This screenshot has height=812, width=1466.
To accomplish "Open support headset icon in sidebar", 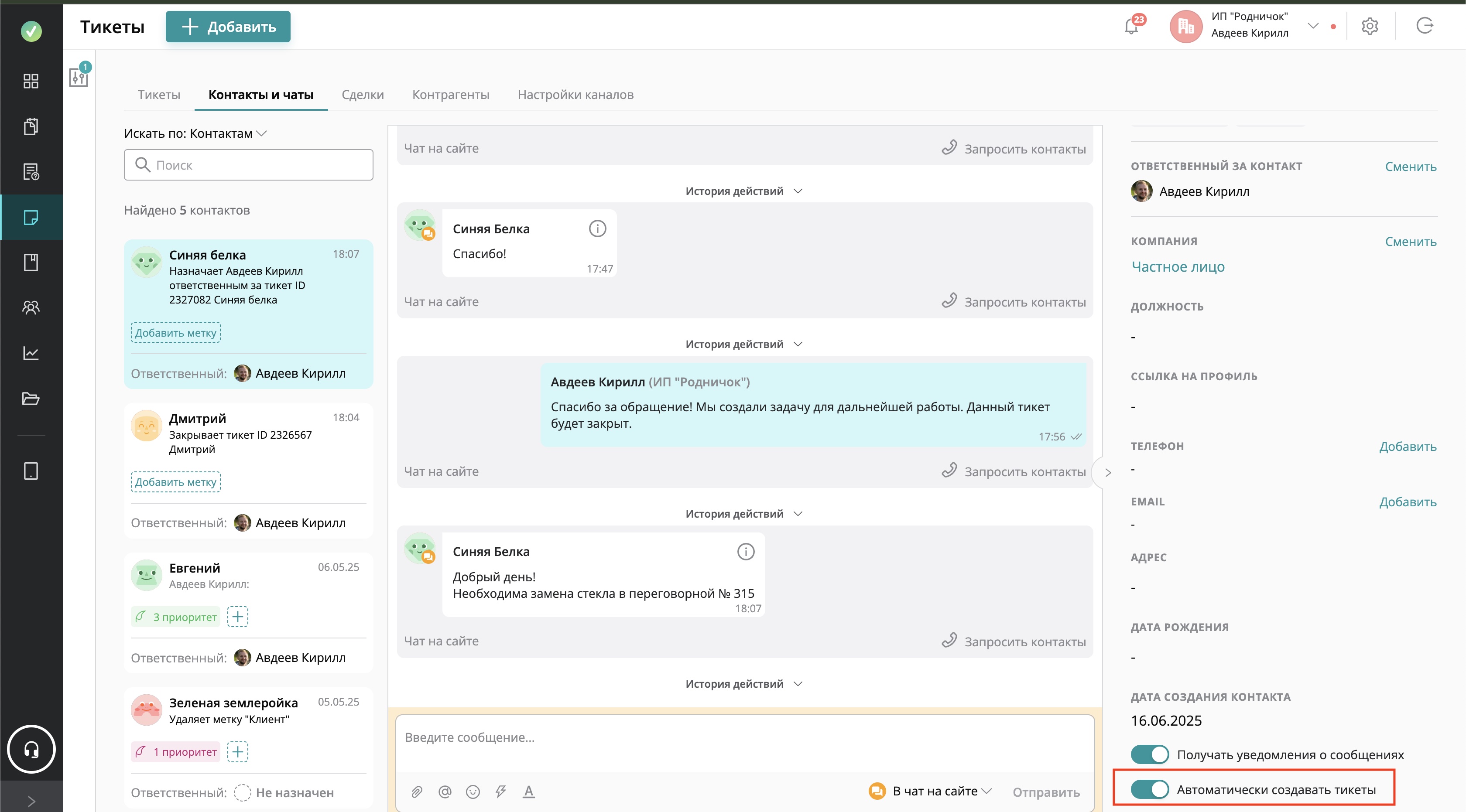I will click(x=31, y=750).
